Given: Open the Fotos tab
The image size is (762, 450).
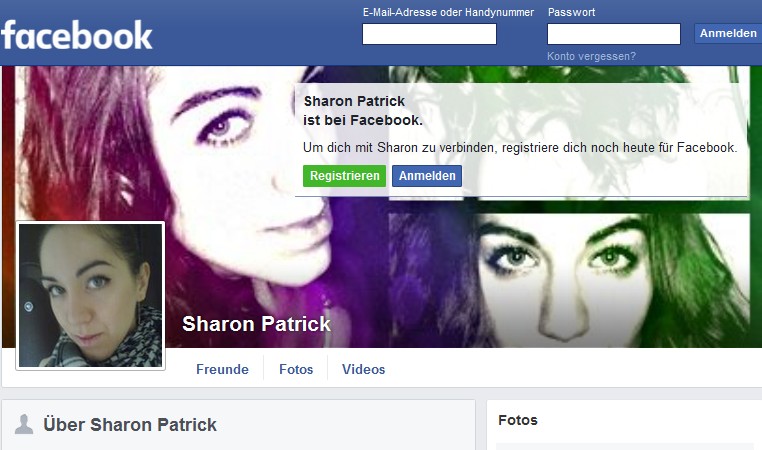Looking at the screenshot, I should click(x=296, y=369).
